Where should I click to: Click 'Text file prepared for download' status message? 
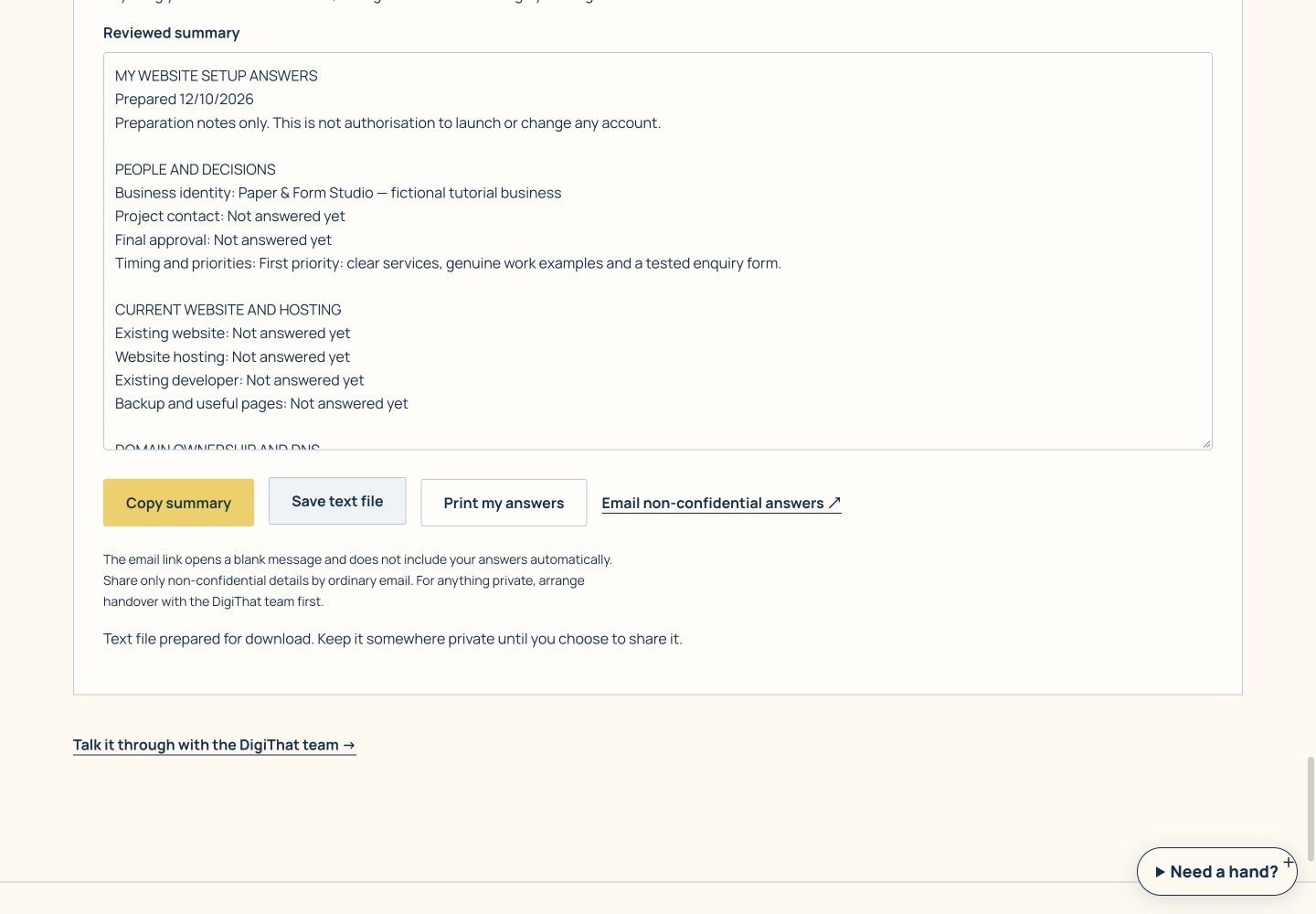tap(393, 639)
